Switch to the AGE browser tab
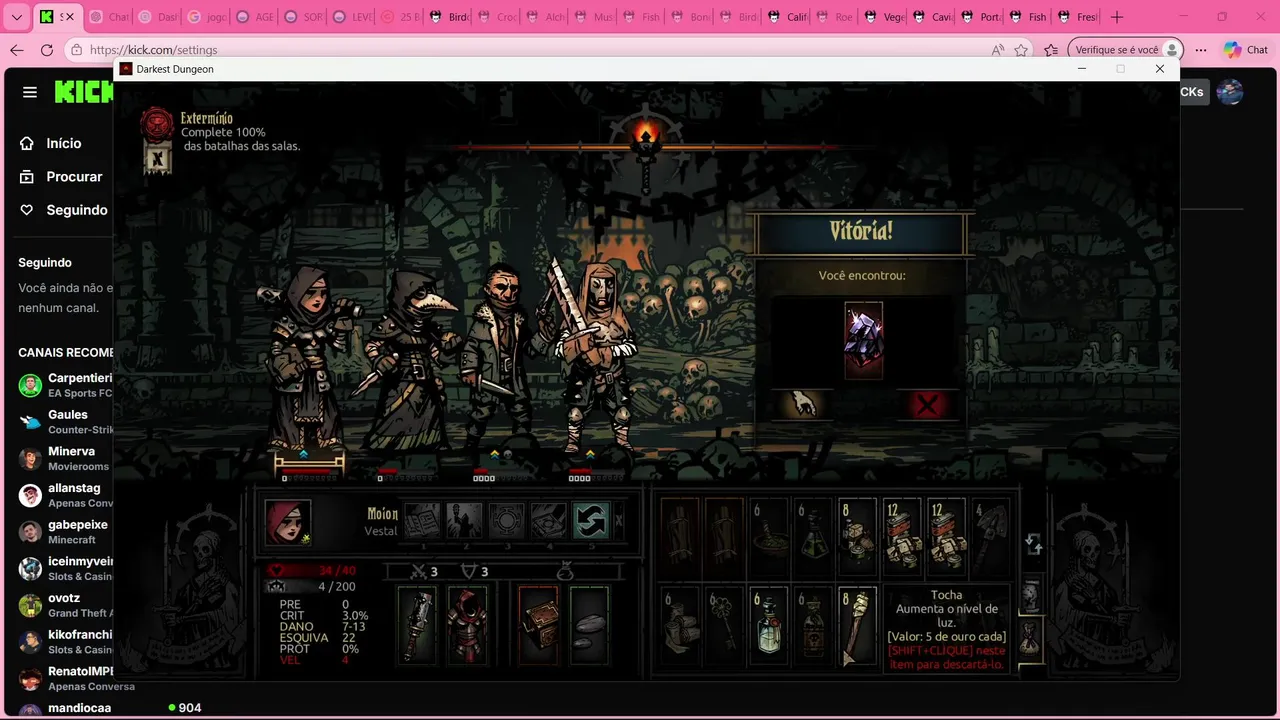Image resolution: width=1280 pixels, height=720 pixels. click(x=254, y=17)
